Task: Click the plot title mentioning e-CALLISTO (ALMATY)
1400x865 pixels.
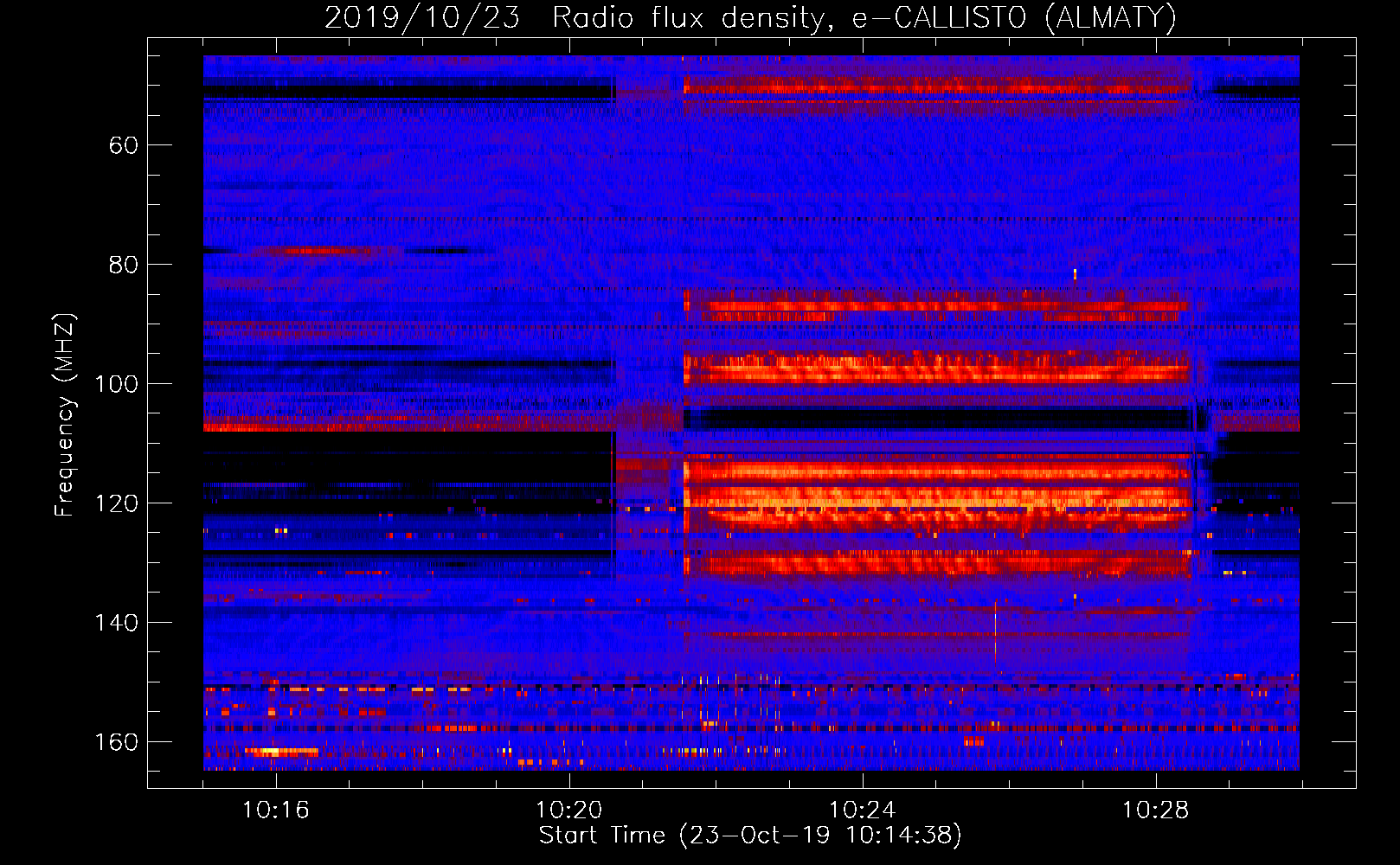Action: (x=751, y=17)
